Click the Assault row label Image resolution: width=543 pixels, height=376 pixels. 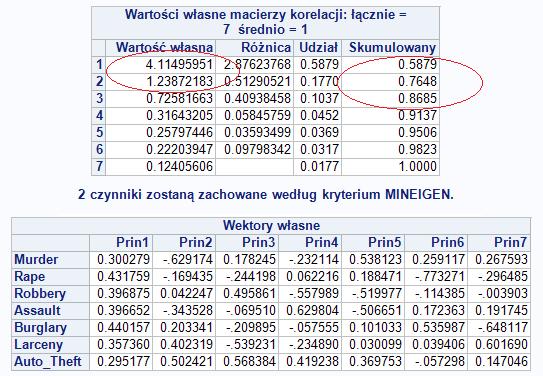37,310
